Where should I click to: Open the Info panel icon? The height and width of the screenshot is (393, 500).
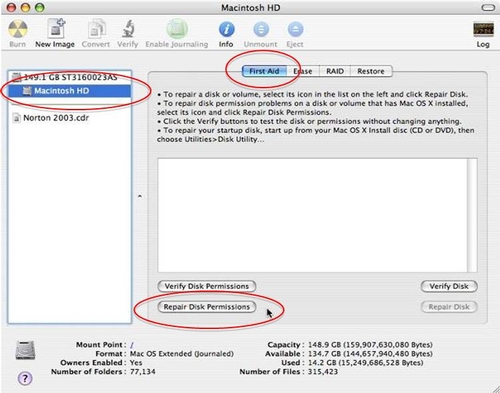(226, 29)
